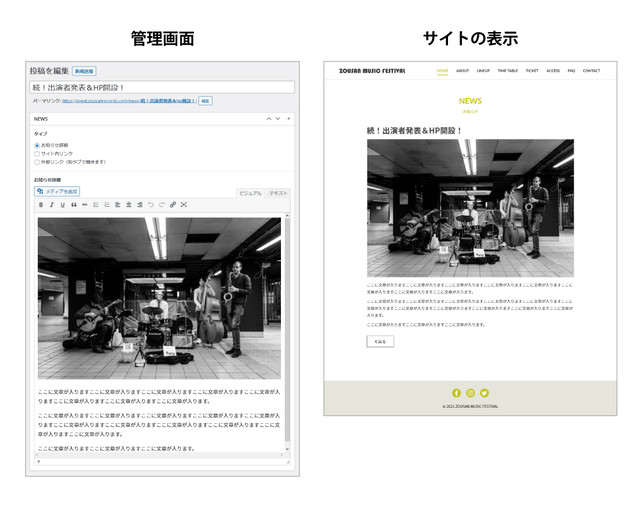Click footer copyright ZOUSAN MUSIC FESTIVAL text
The width and height of the screenshot is (640, 525).
point(470,406)
